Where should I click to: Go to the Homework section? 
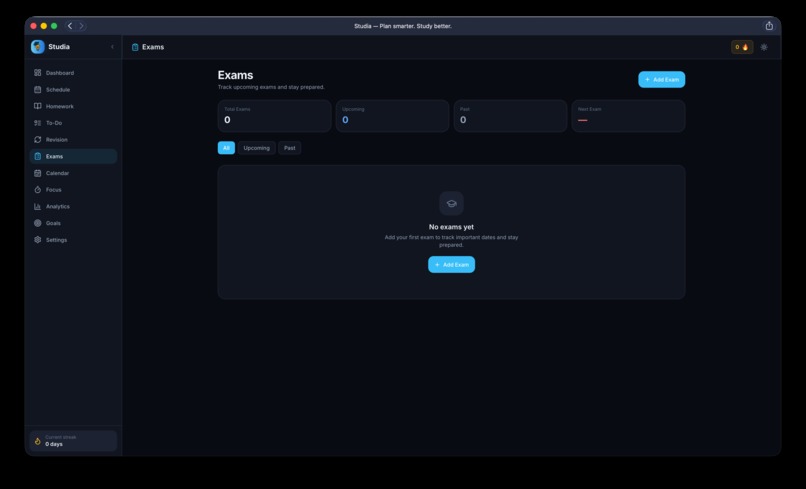(x=73, y=106)
